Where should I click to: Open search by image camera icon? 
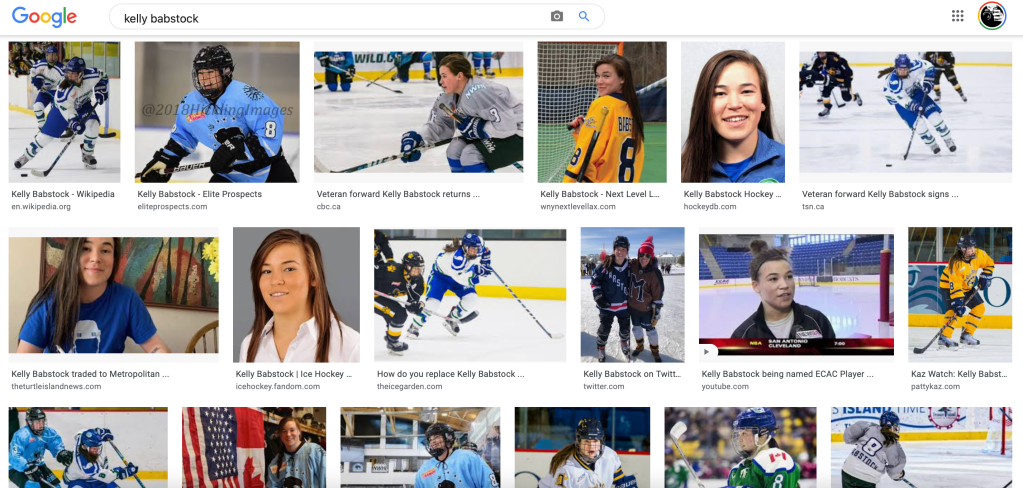(x=557, y=16)
